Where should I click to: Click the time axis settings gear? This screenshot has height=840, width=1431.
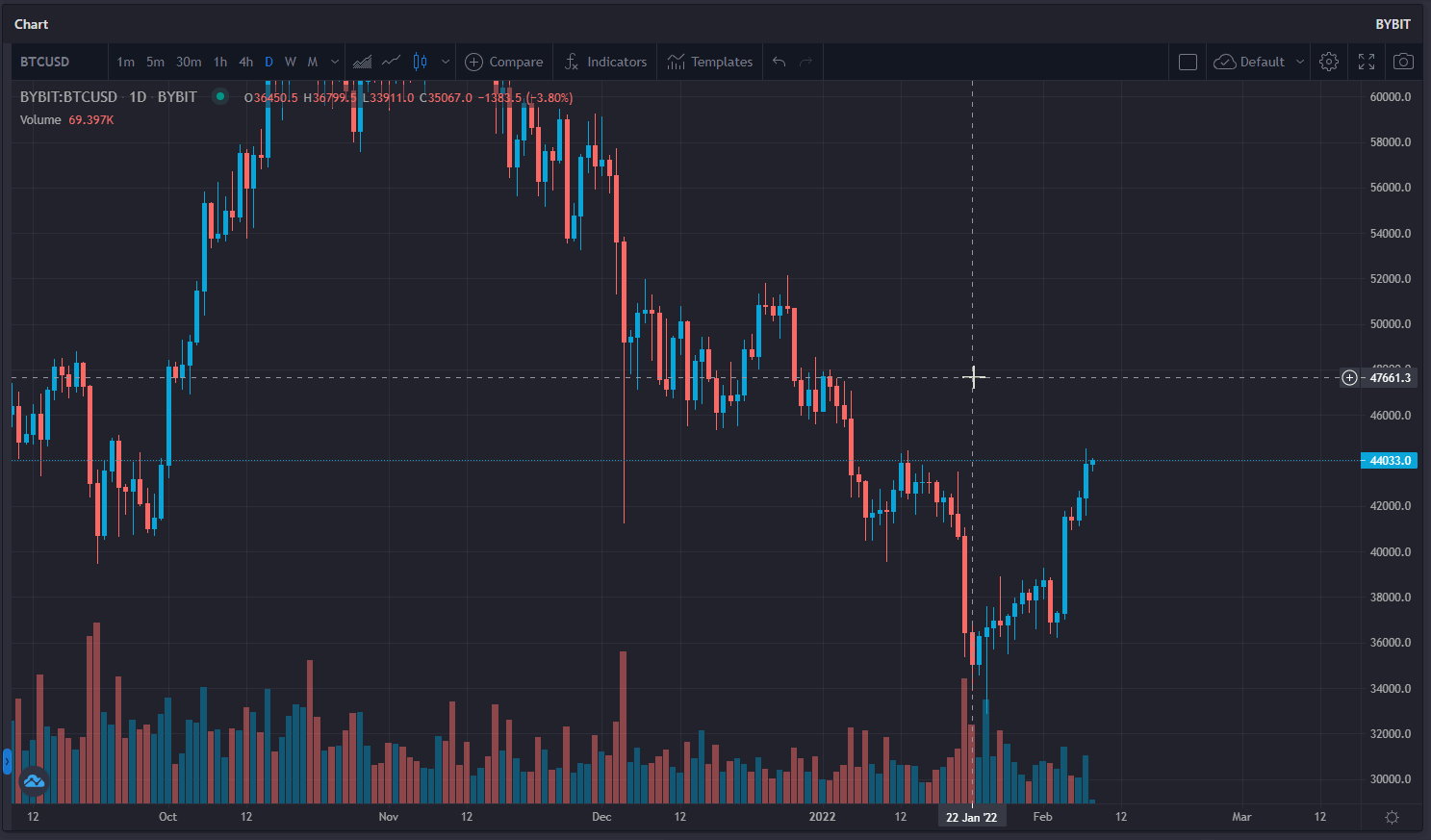point(1392,817)
